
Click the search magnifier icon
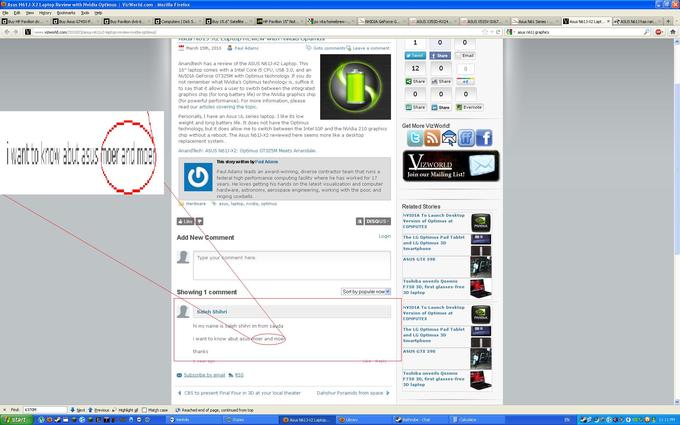coord(646,32)
